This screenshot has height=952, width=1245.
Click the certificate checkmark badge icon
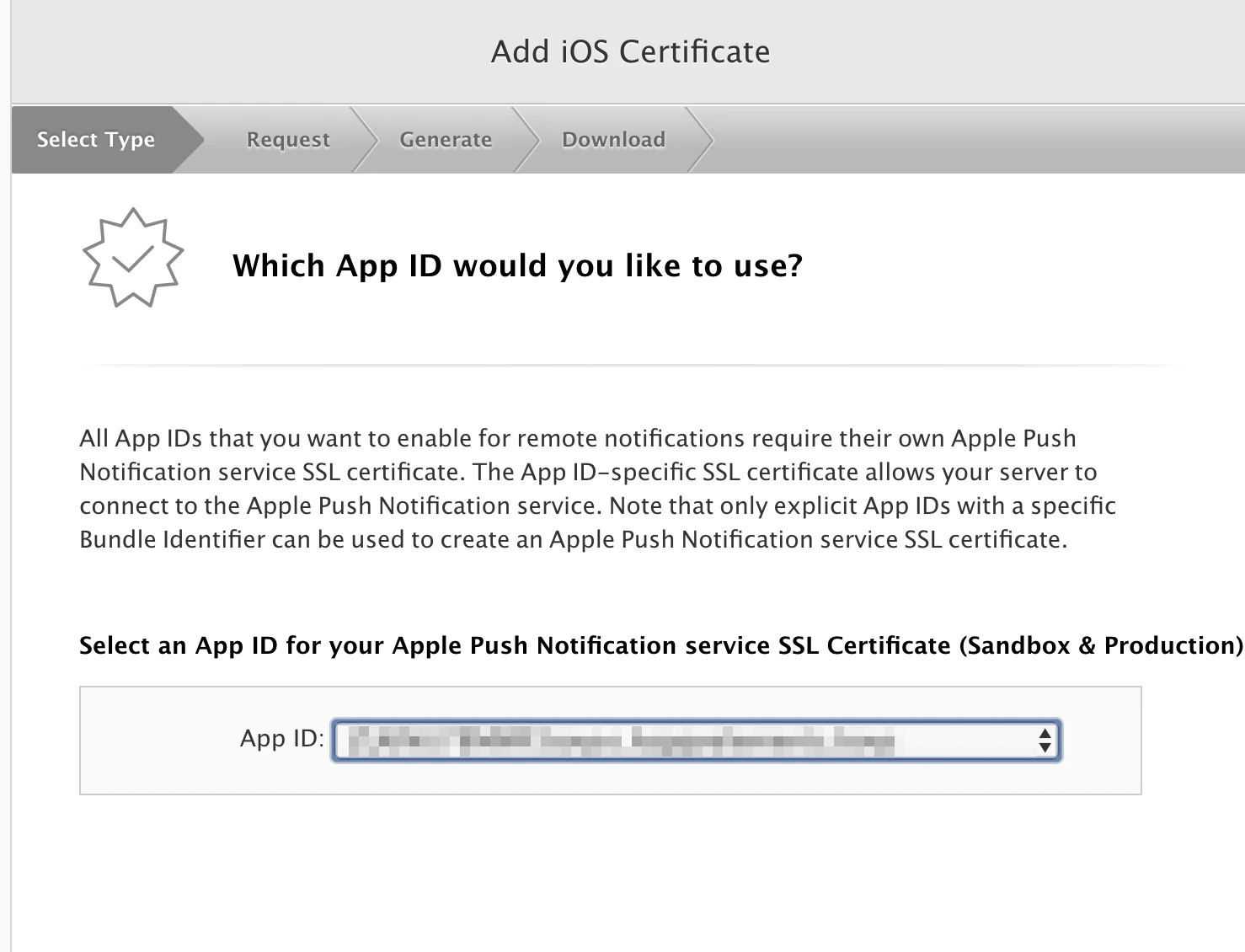click(x=133, y=258)
